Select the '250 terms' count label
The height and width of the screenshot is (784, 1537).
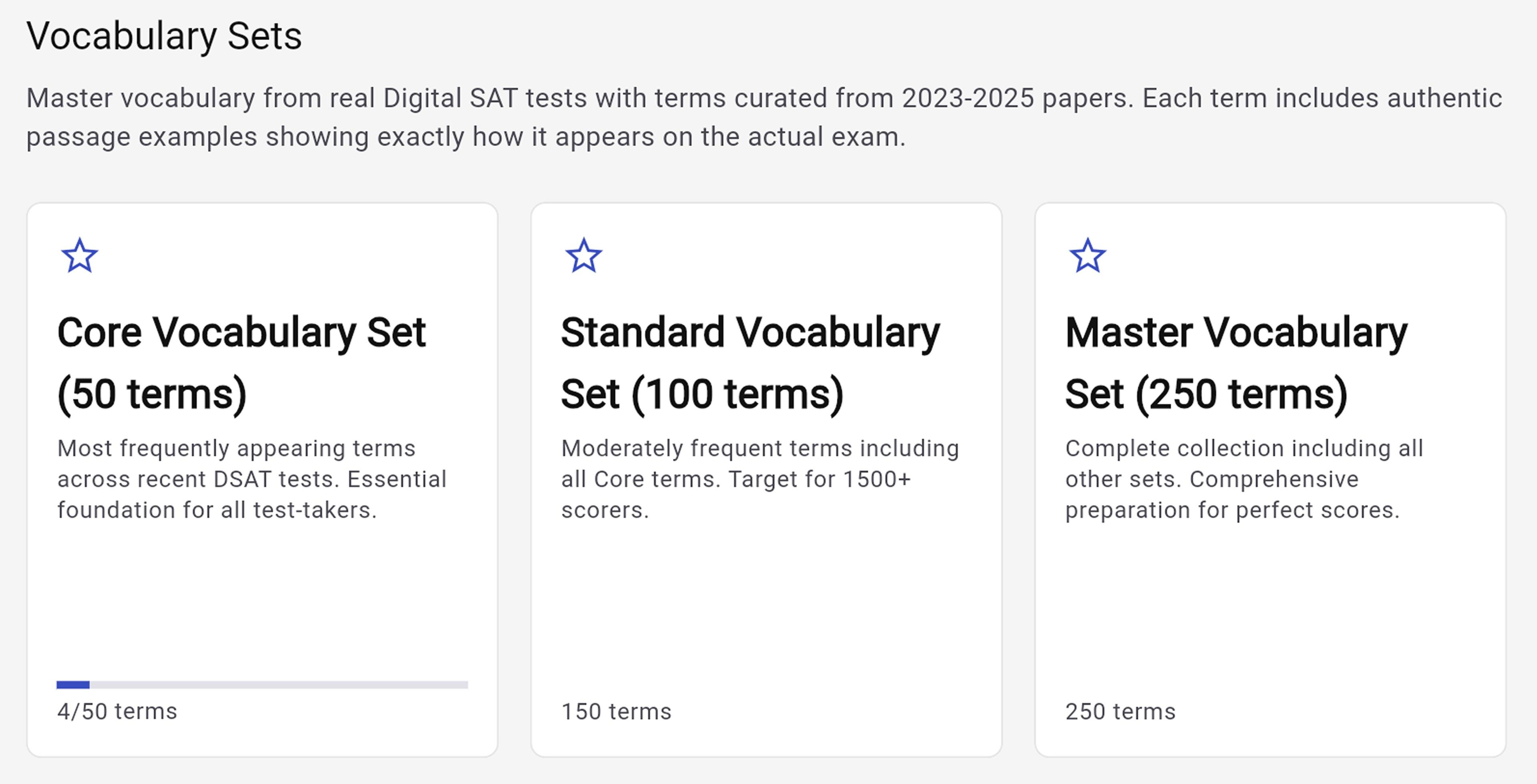click(x=1120, y=711)
